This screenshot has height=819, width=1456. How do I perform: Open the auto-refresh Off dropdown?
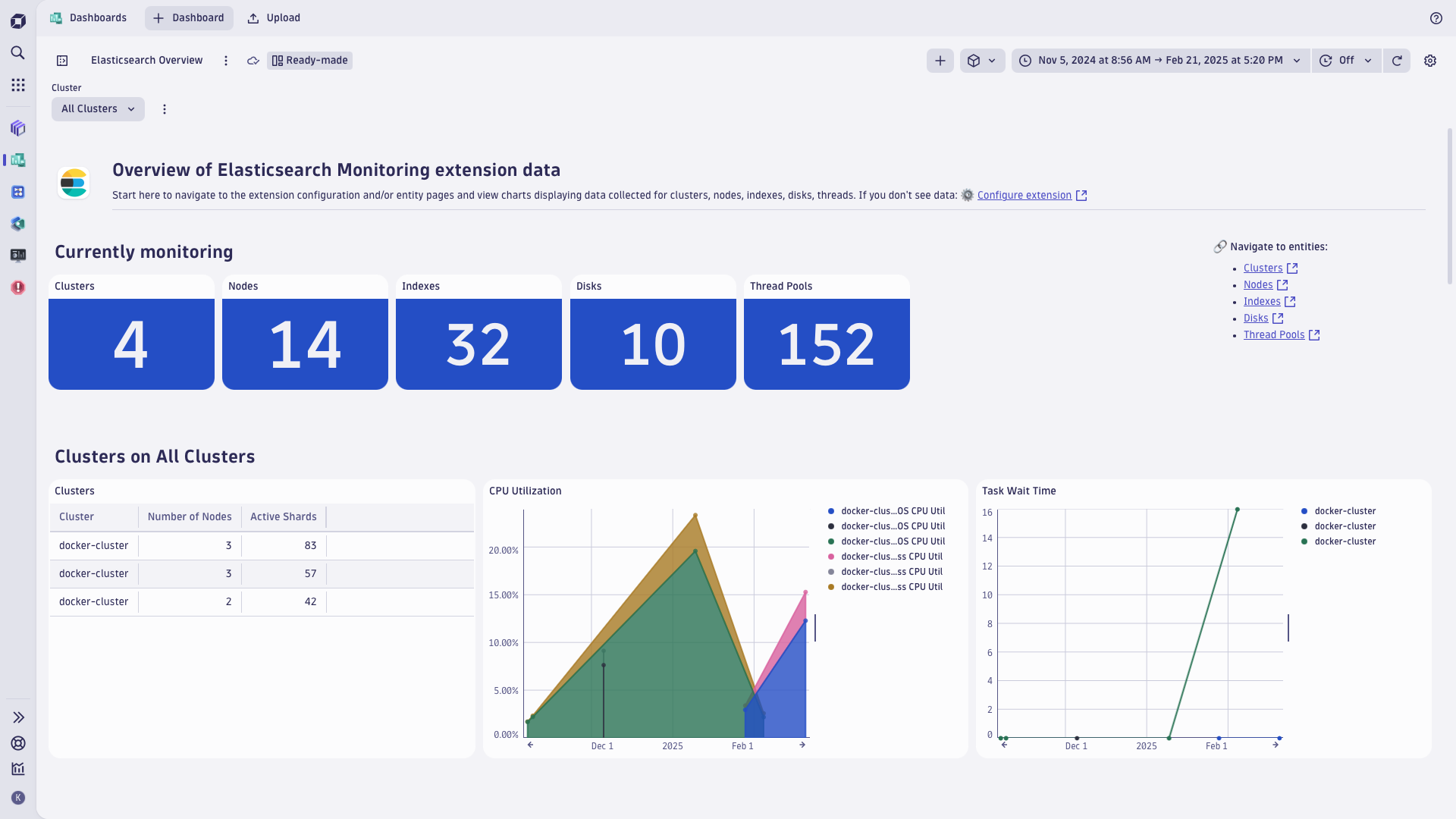tap(1346, 61)
